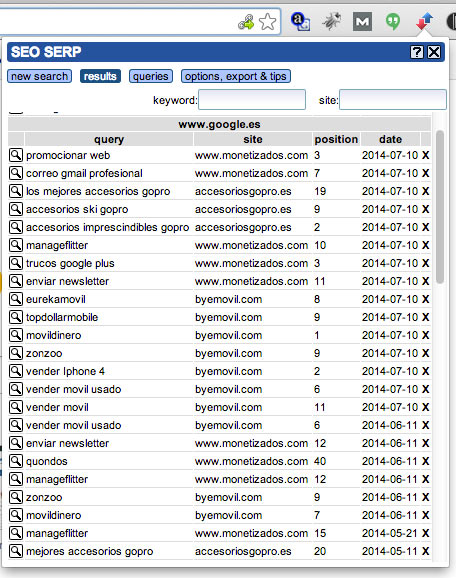This screenshot has width=456, height=578.
Task: Select the results tab
Action: click(x=100, y=76)
